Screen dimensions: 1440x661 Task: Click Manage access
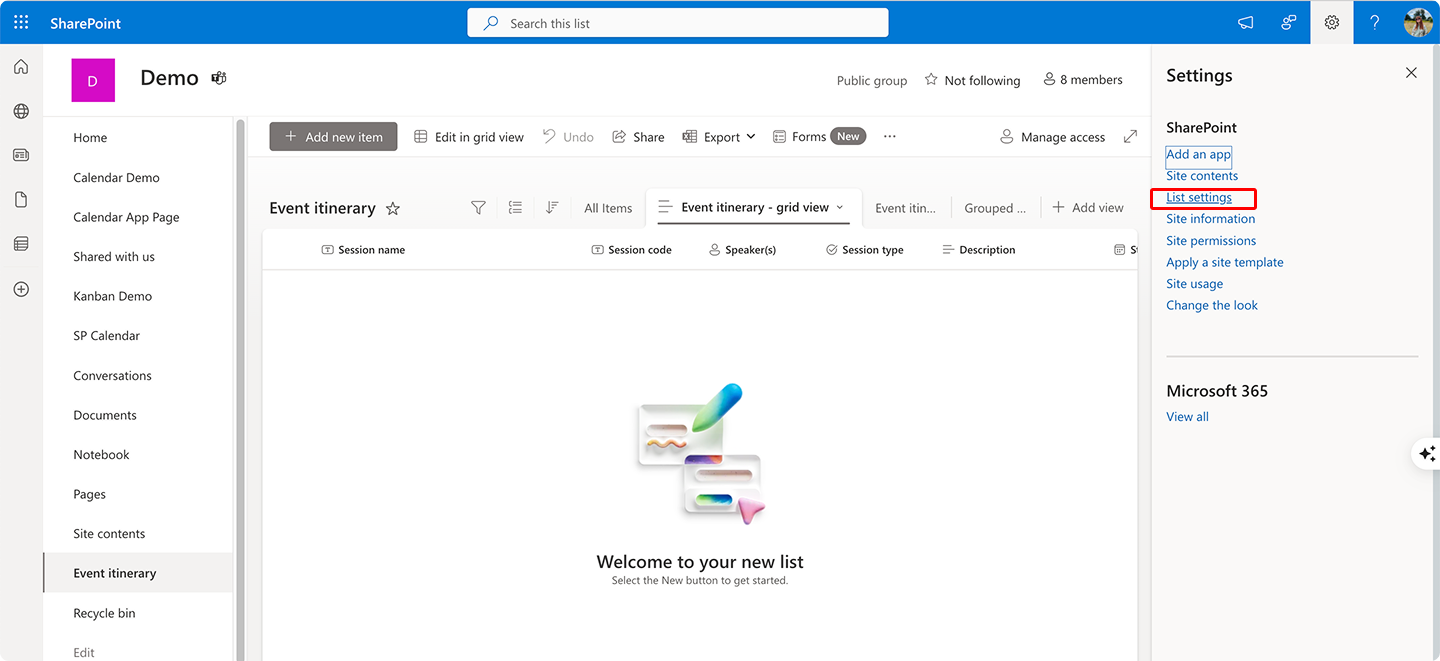(1052, 137)
